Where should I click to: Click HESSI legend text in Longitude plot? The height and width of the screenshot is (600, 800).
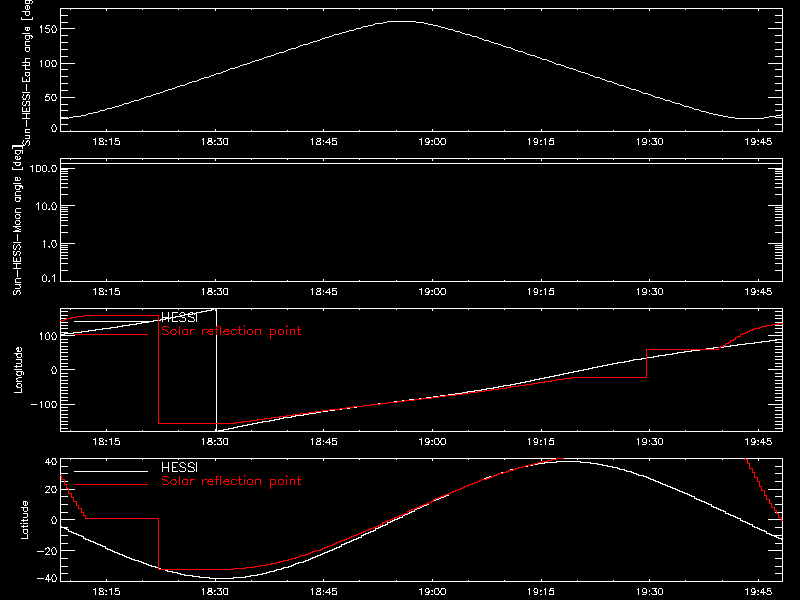pyautogui.click(x=179, y=317)
